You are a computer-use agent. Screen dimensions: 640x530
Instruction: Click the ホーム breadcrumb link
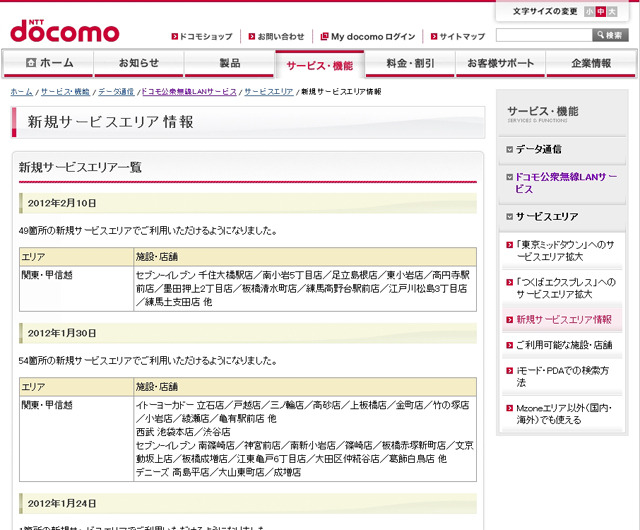coord(22,92)
